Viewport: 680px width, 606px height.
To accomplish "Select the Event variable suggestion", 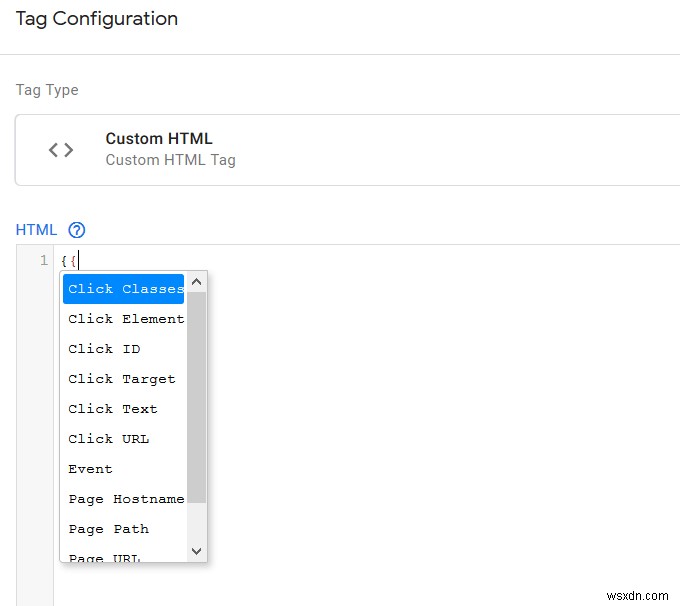I will (x=124, y=469).
